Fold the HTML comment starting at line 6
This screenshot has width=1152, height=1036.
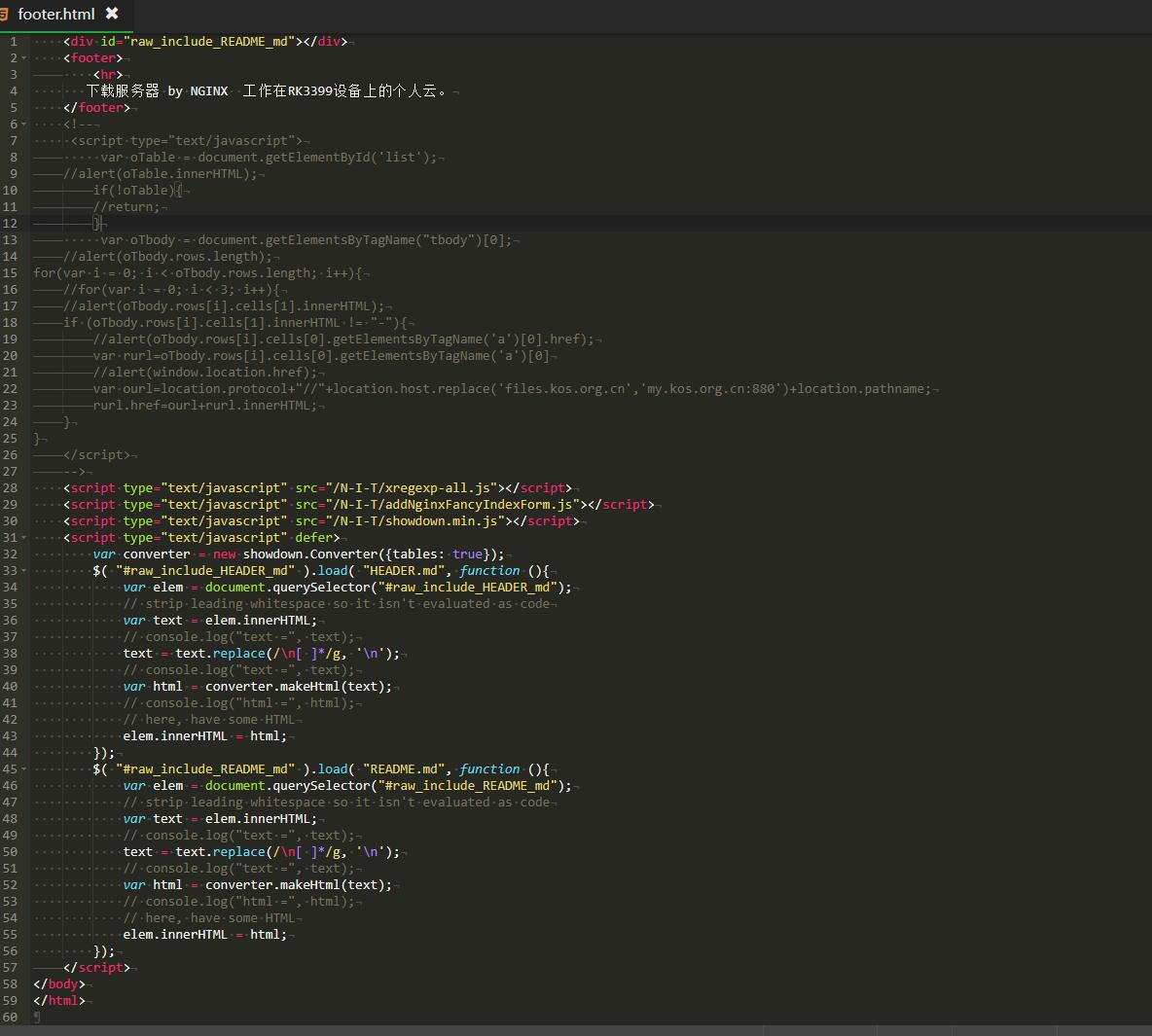click(x=23, y=125)
